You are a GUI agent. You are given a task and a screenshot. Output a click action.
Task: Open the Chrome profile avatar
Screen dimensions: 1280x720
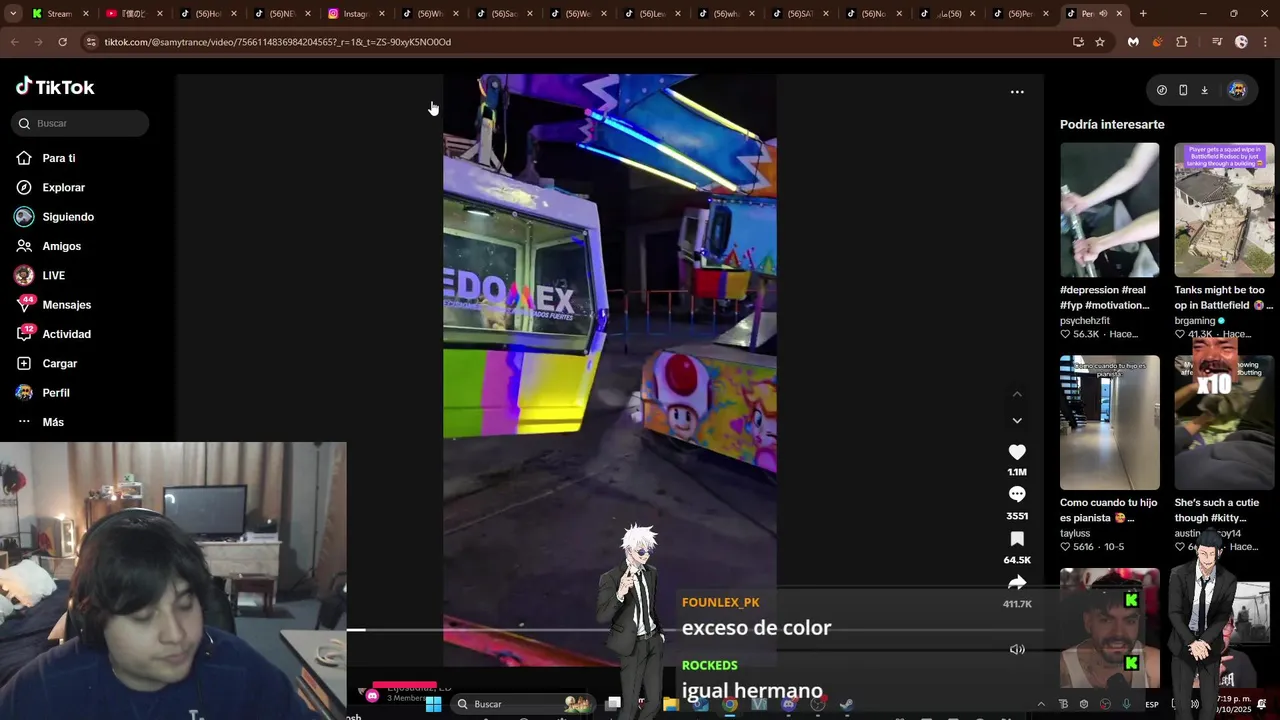[1241, 42]
